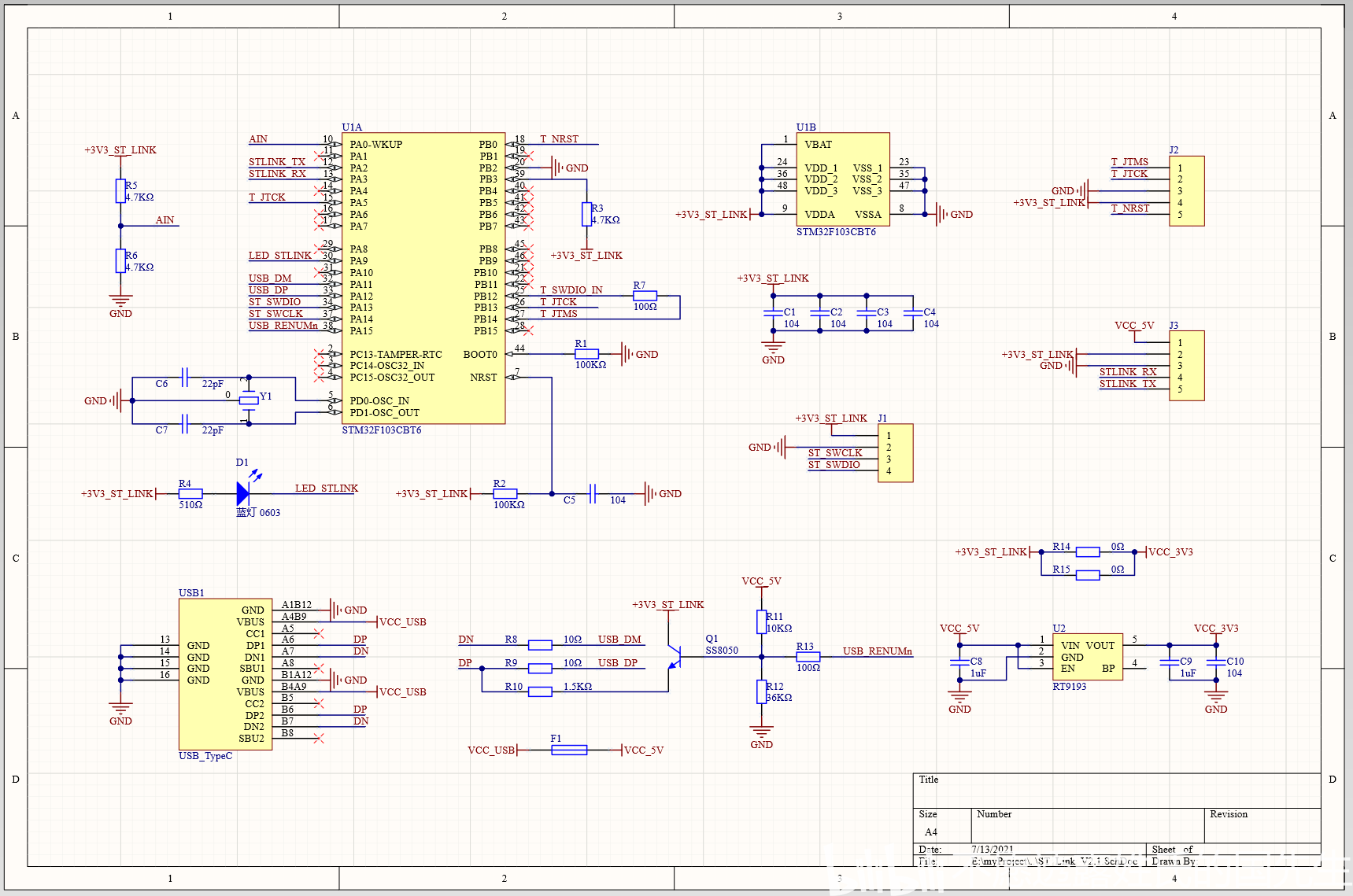Click resistor R5 4.7KΩ symbol
Screen dimensions: 1353x896
coord(120,191)
